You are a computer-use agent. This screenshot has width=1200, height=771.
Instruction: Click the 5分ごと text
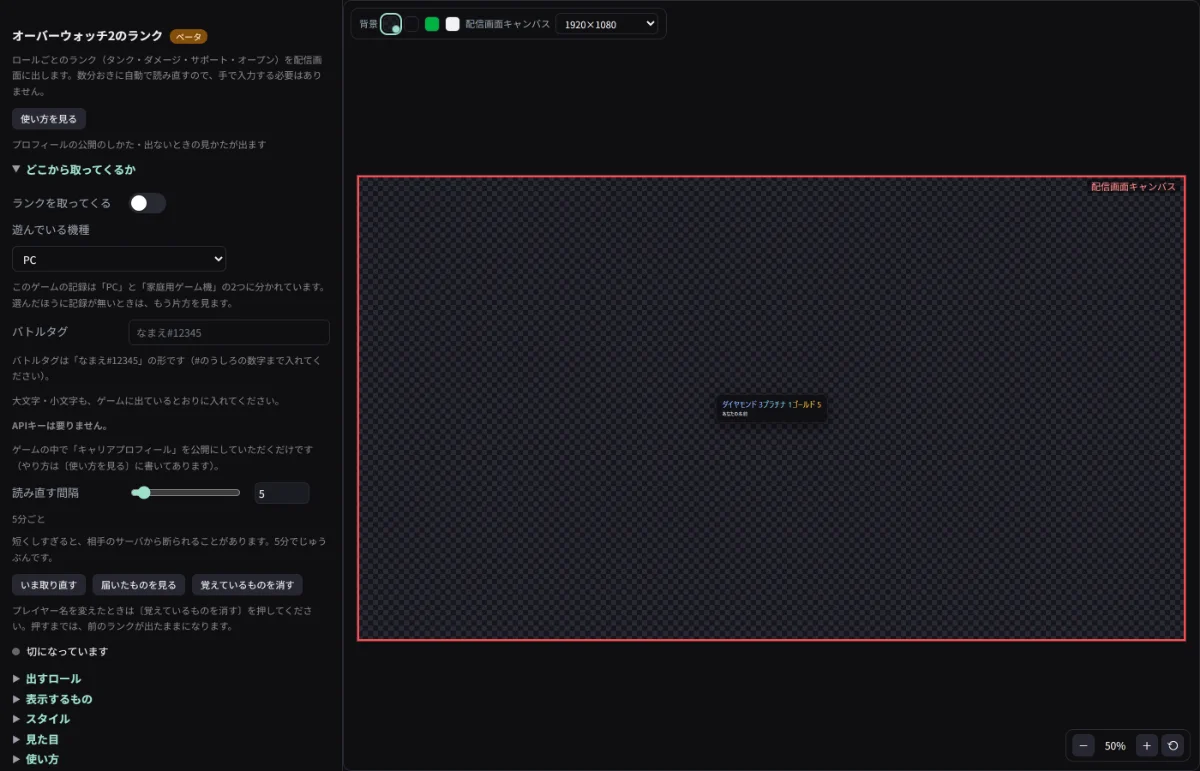pos(28,520)
